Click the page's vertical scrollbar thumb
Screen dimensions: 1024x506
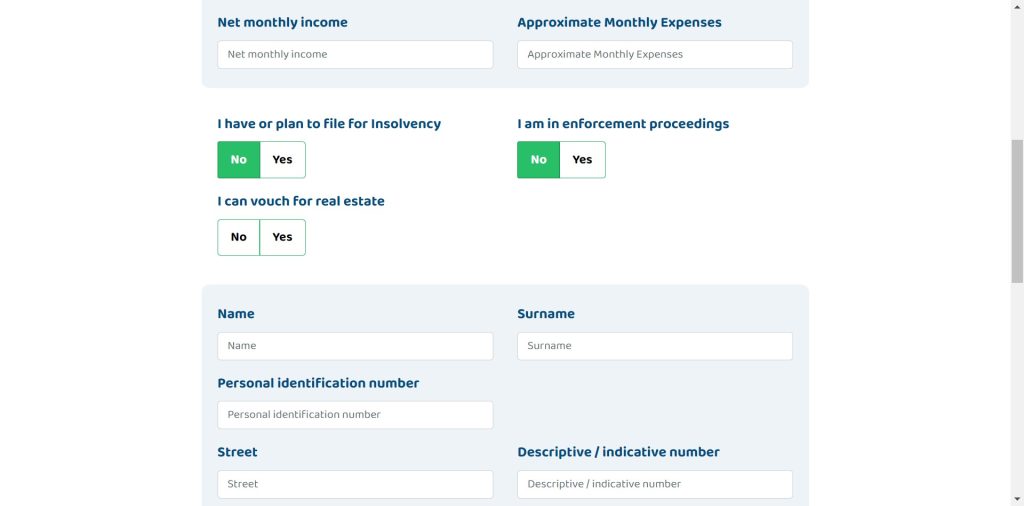[x=1017, y=210]
